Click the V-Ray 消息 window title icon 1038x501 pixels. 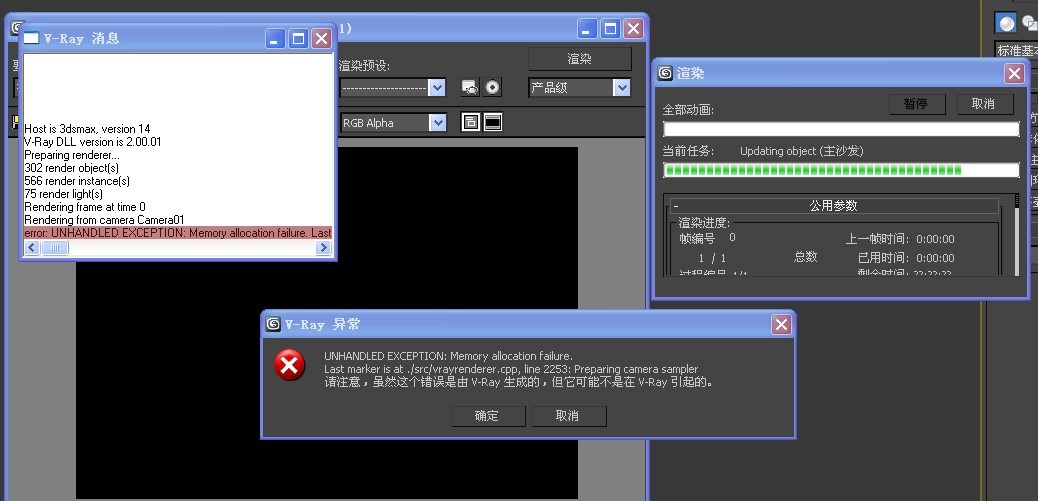31,38
